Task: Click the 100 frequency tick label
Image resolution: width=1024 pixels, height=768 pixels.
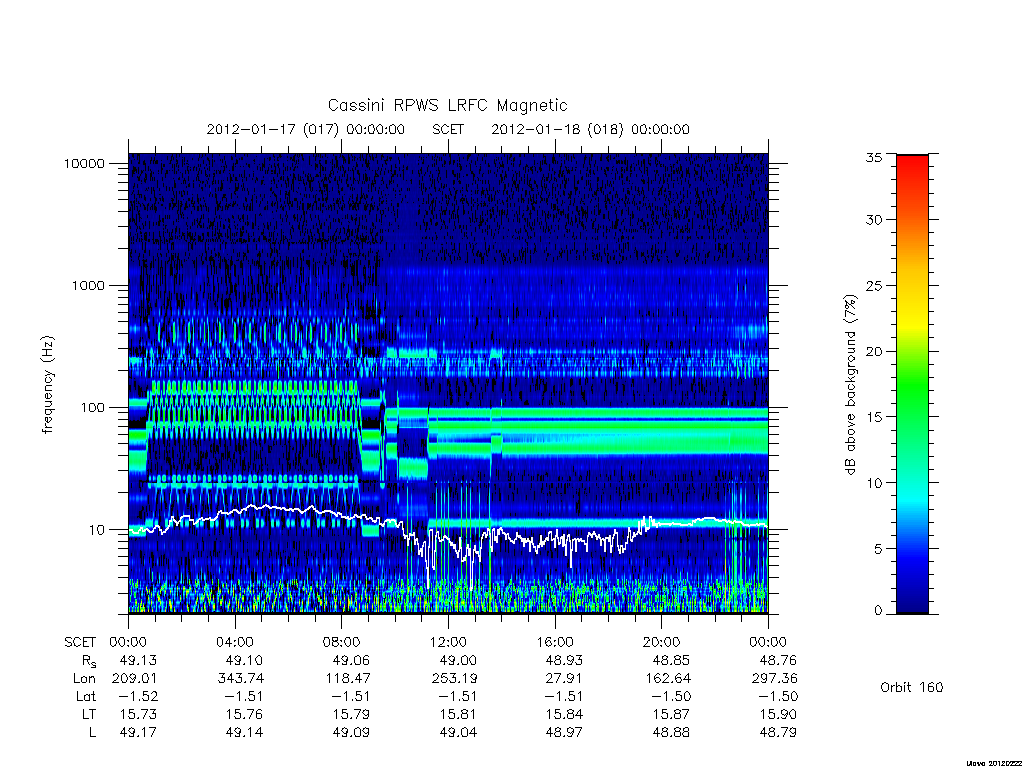Action: pyautogui.click(x=92, y=408)
